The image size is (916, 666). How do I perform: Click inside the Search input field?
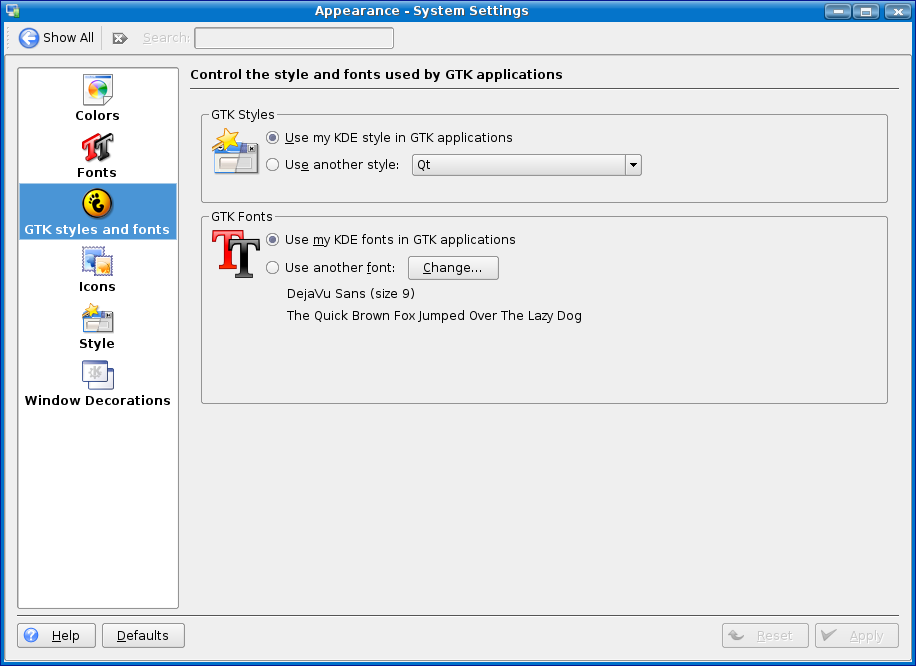click(293, 38)
